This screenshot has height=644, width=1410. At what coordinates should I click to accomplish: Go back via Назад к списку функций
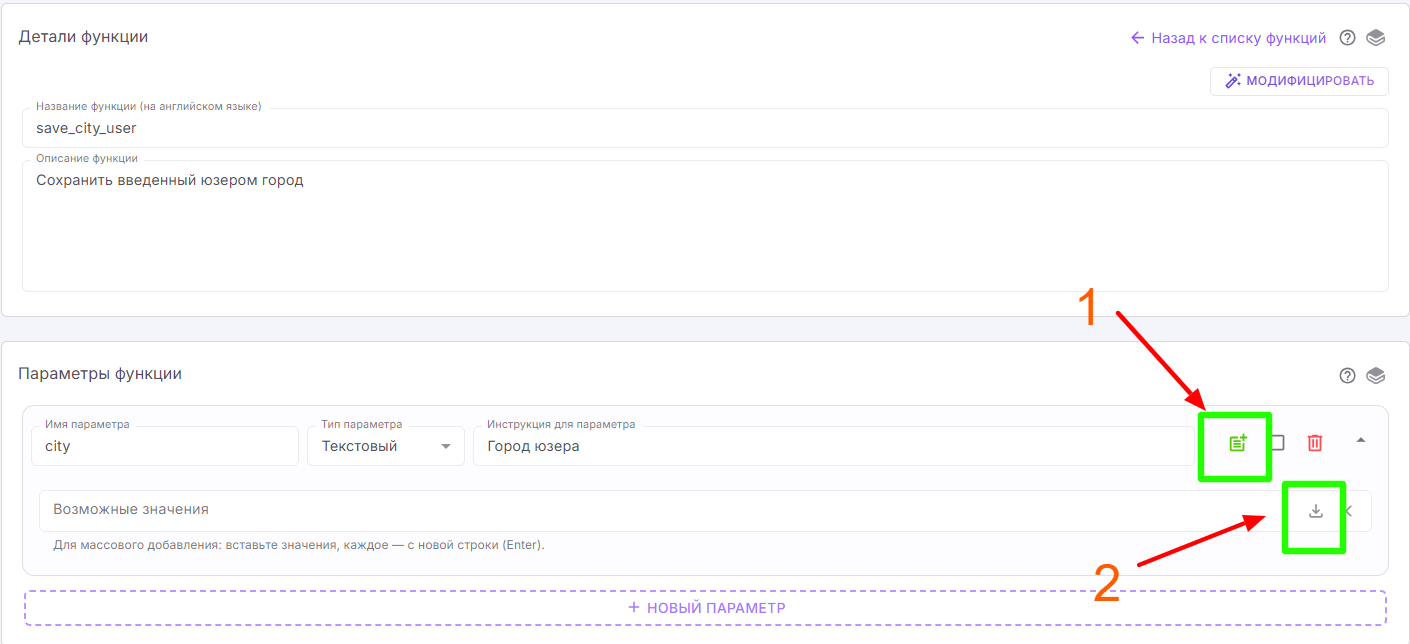pos(1238,38)
